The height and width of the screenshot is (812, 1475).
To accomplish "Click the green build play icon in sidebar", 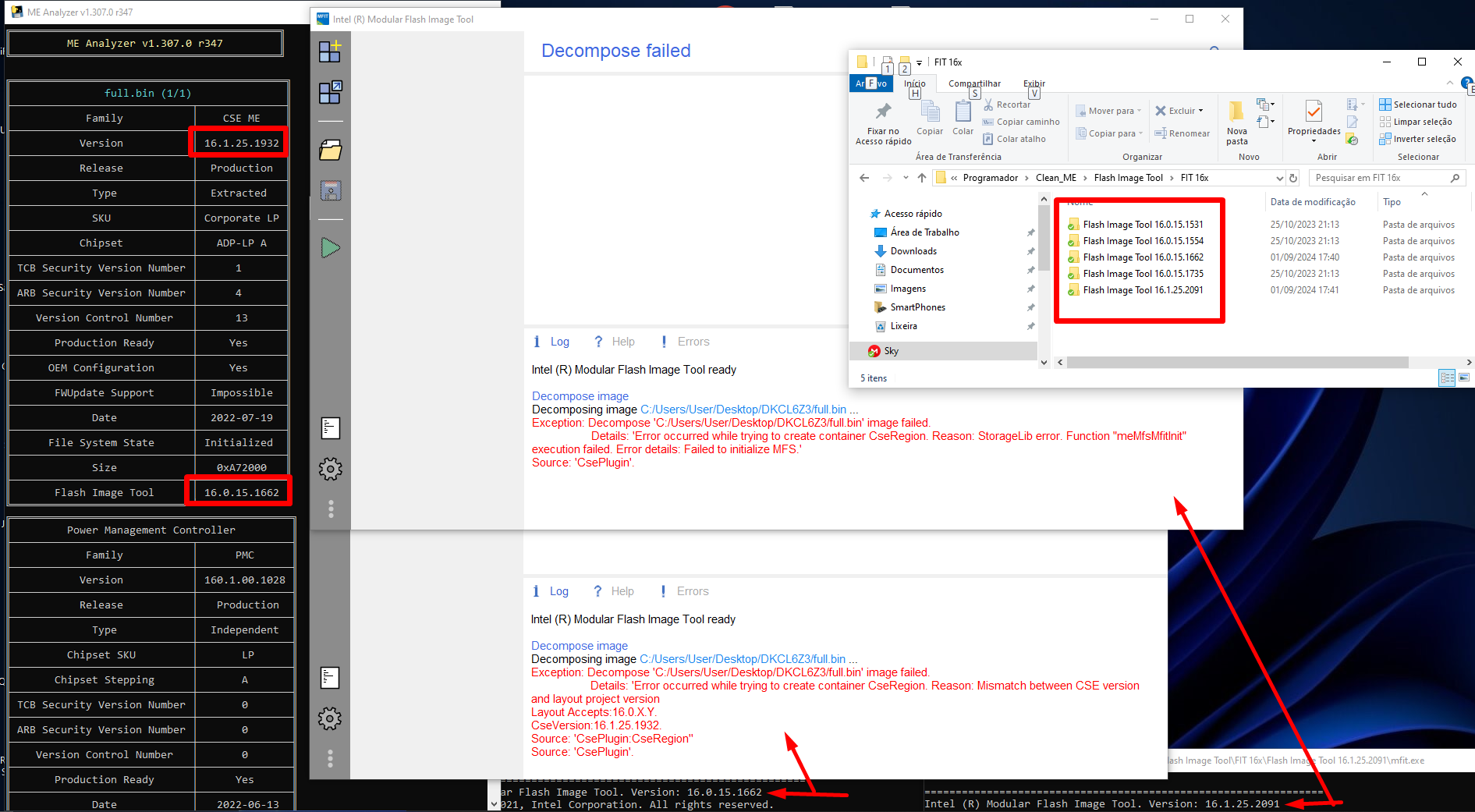I will click(x=331, y=248).
